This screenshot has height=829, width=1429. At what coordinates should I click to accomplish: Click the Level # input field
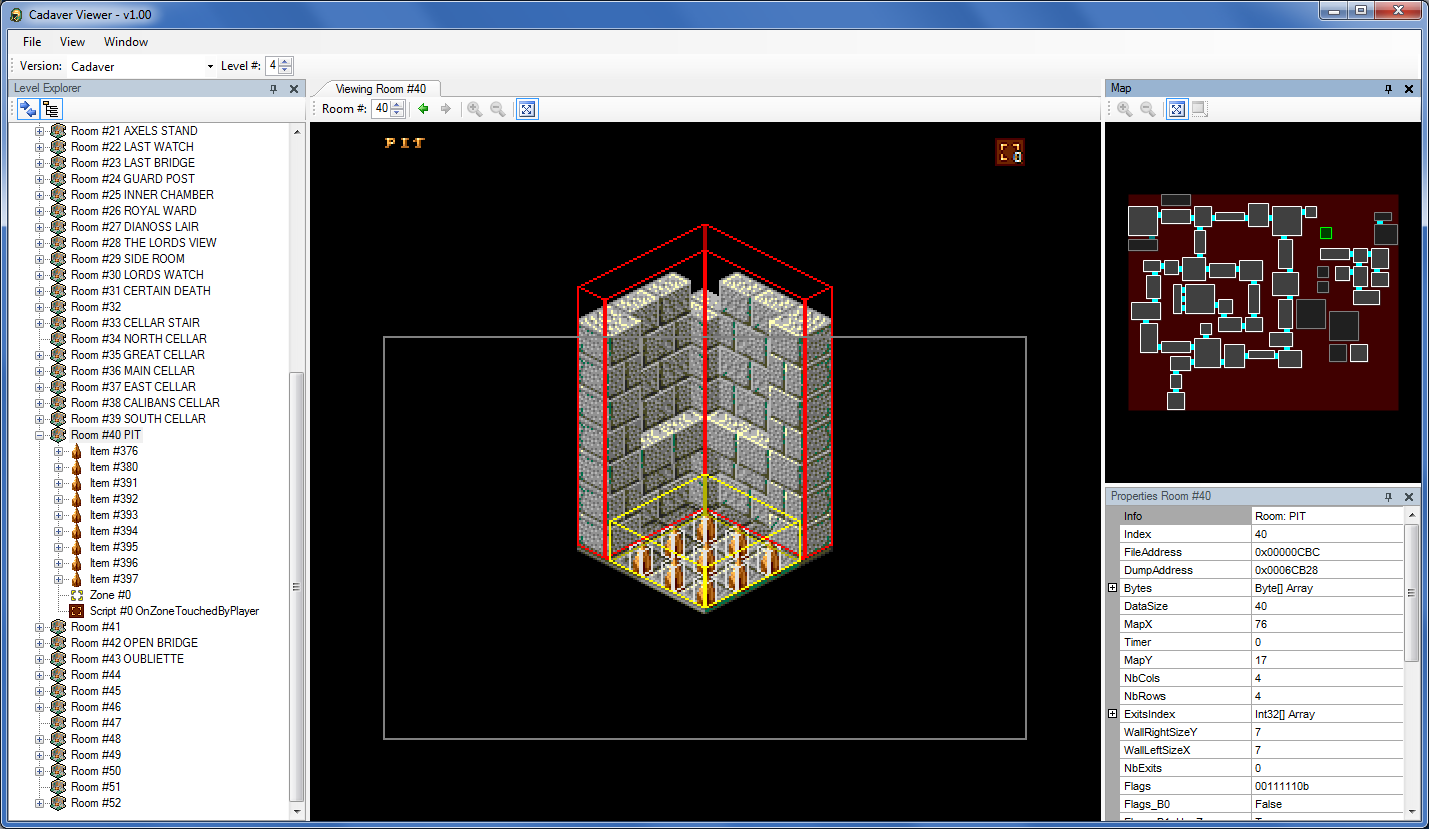273,66
